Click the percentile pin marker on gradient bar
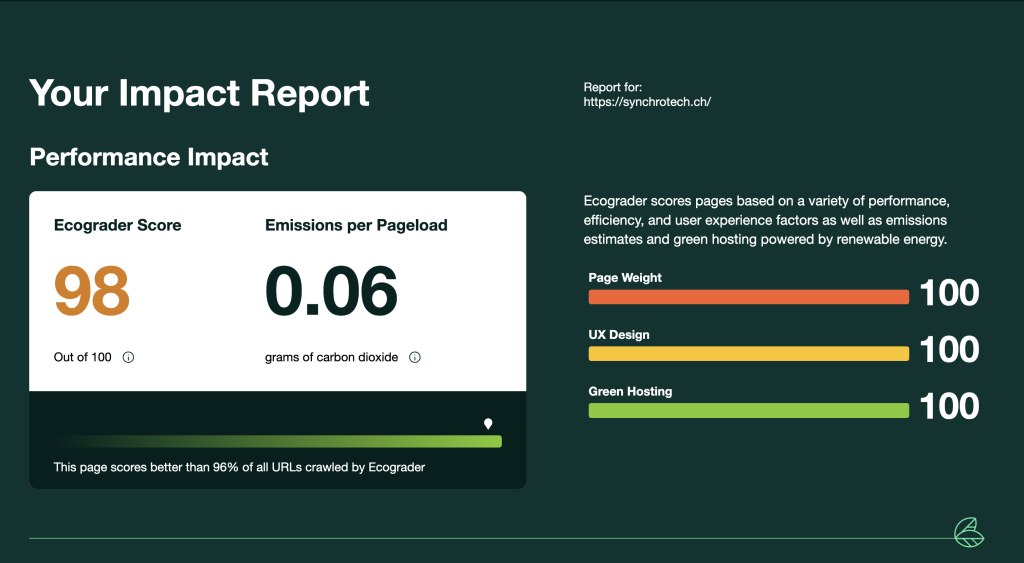 click(488, 424)
